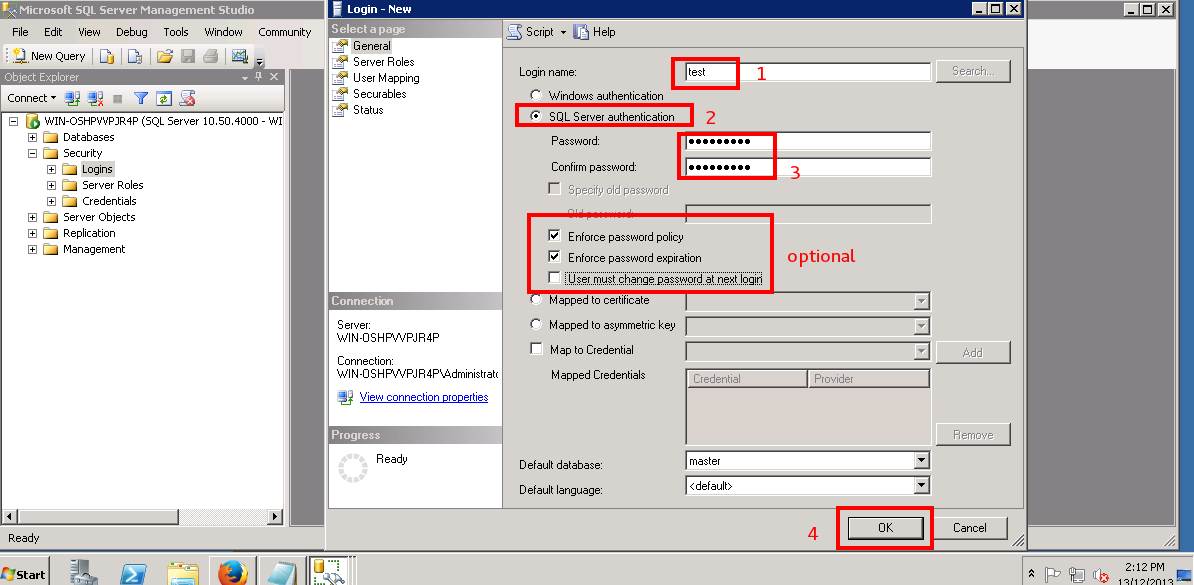Image resolution: width=1194 pixels, height=585 pixels.
Task: Click the Help button in dialog toolbar
Action: pos(595,32)
